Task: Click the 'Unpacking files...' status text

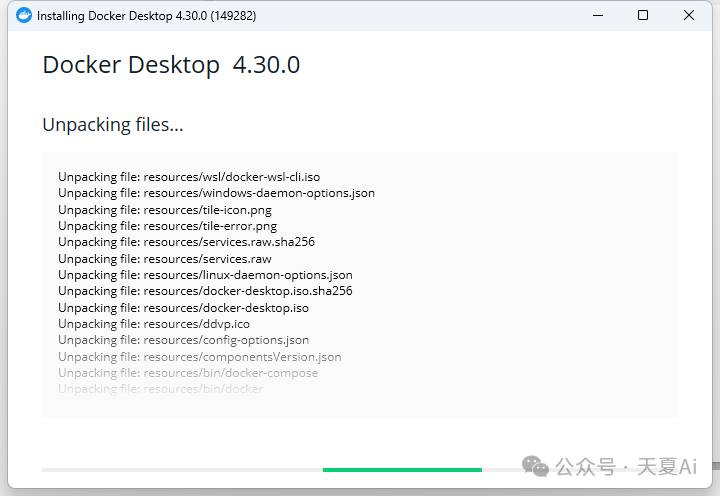Action: coord(113,125)
